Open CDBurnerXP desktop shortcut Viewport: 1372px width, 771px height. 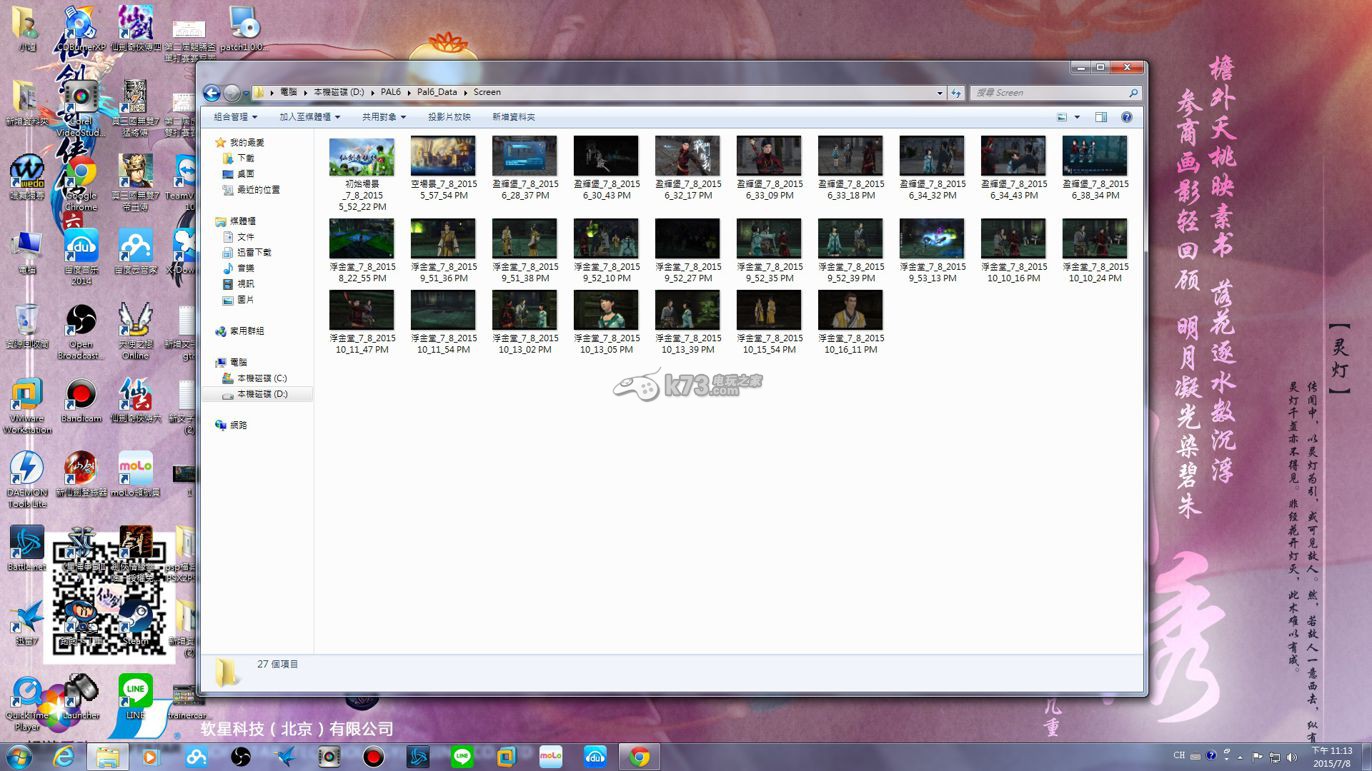[x=81, y=29]
